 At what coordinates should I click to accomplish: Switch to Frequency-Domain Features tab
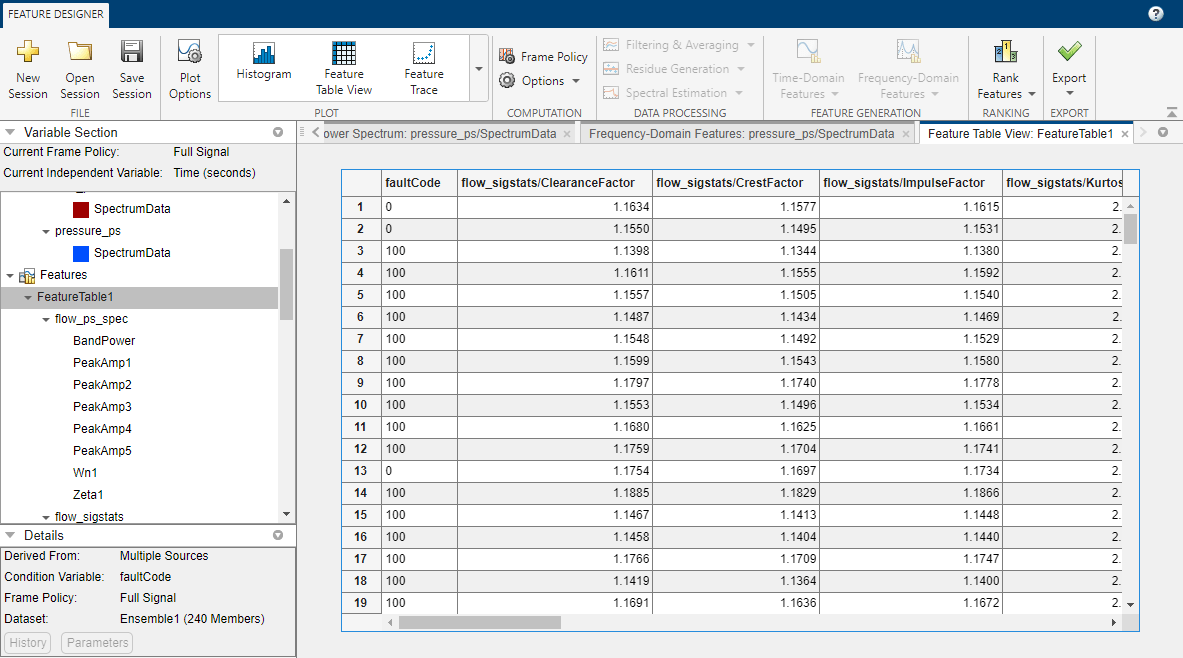(741, 133)
